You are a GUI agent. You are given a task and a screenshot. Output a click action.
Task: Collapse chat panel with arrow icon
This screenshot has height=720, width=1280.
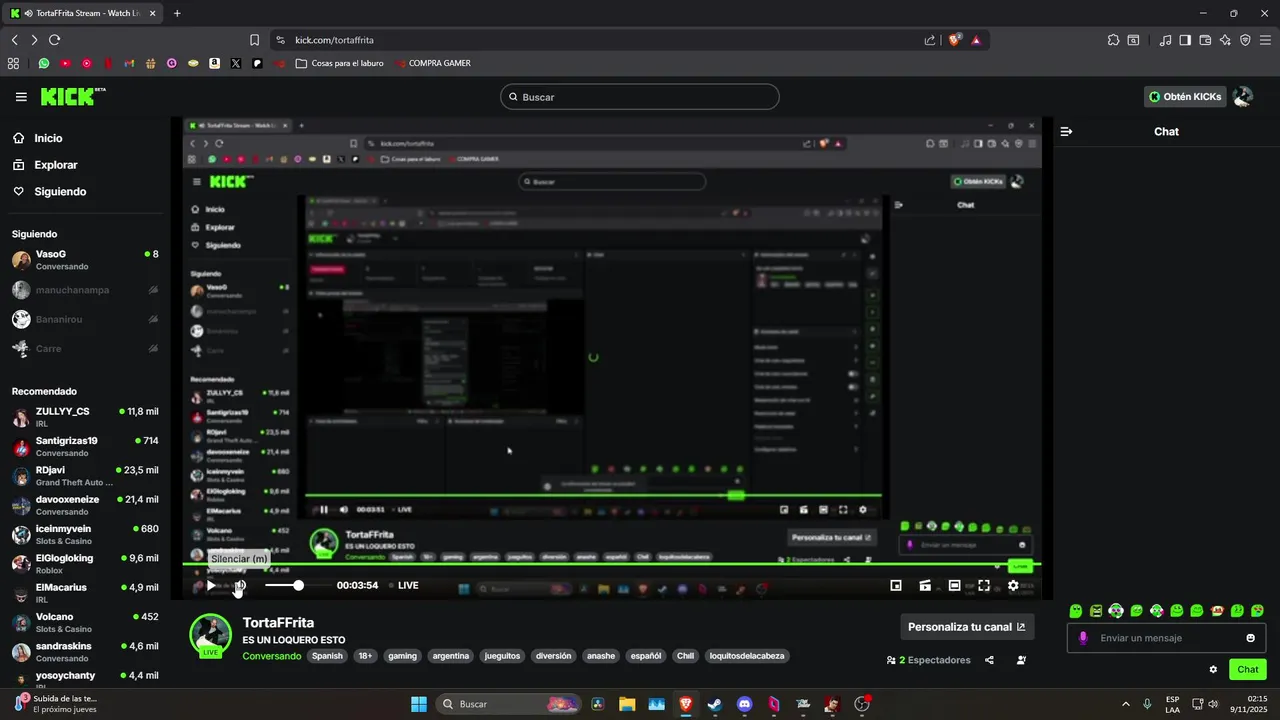[1066, 131]
